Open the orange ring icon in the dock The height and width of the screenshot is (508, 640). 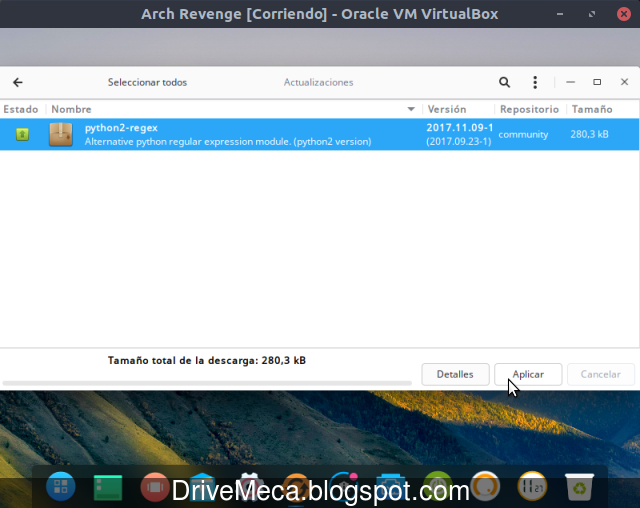pyautogui.click(x=485, y=486)
